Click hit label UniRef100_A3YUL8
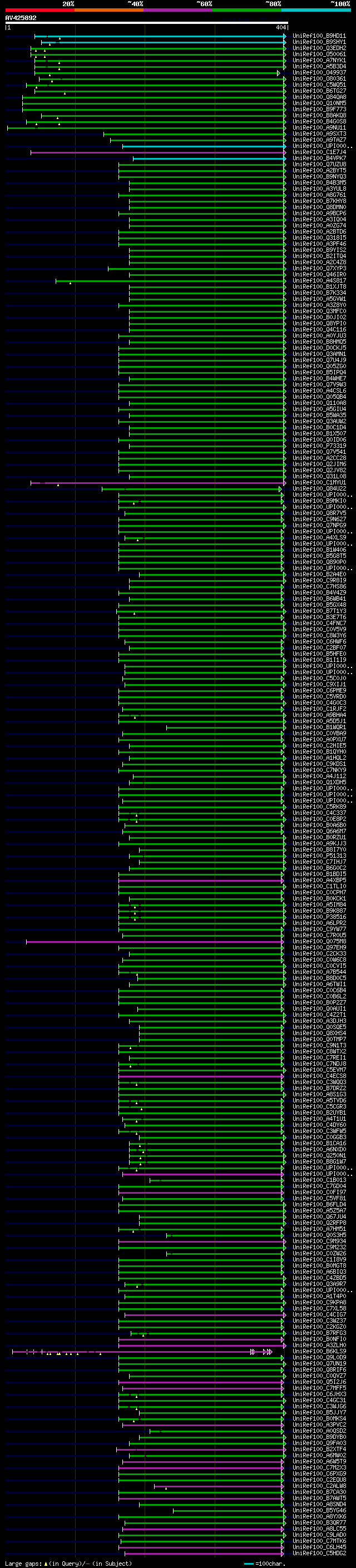Image resolution: width=356 pixels, height=1568 pixels. (319, 189)
